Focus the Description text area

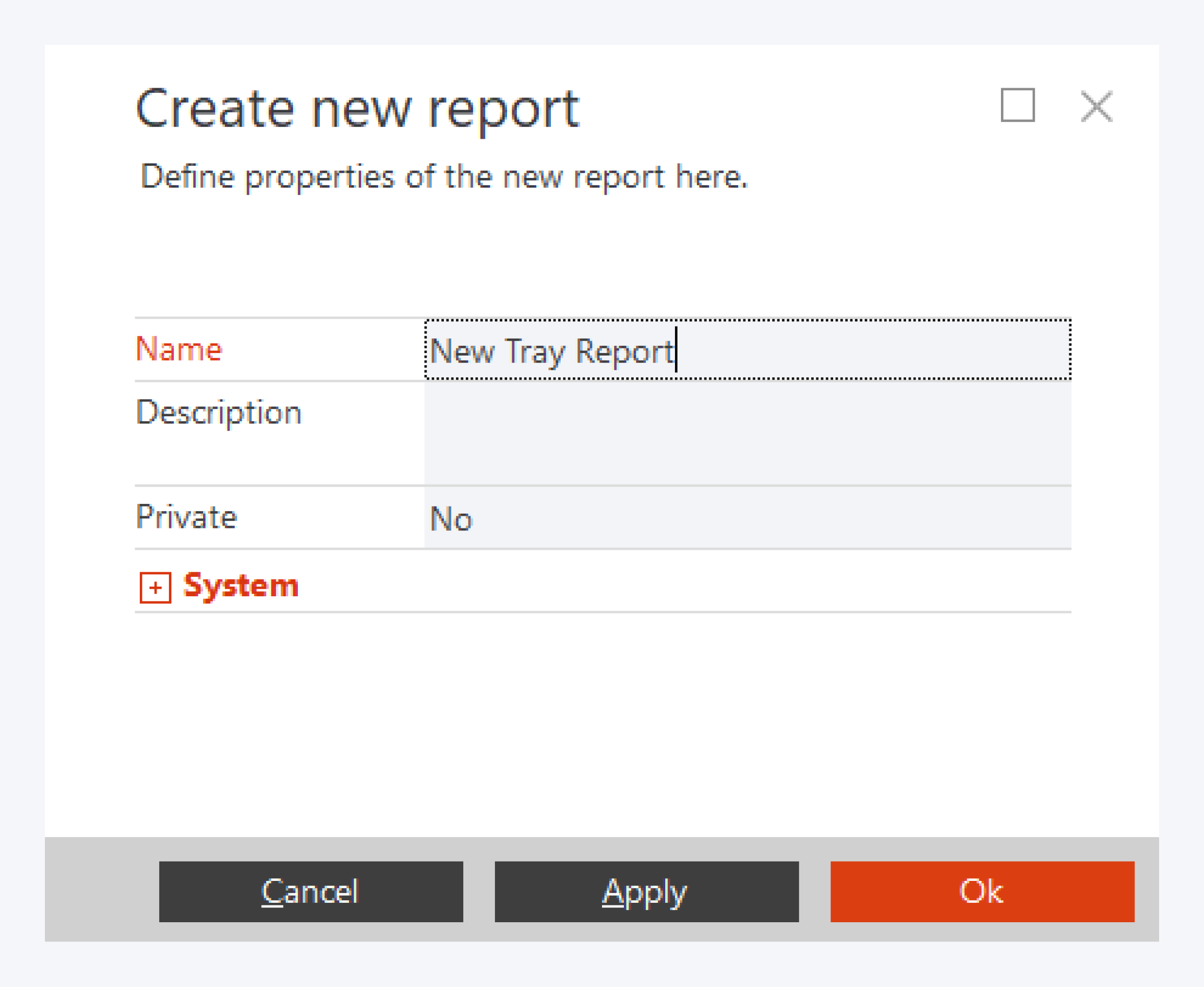coord(747,433)
